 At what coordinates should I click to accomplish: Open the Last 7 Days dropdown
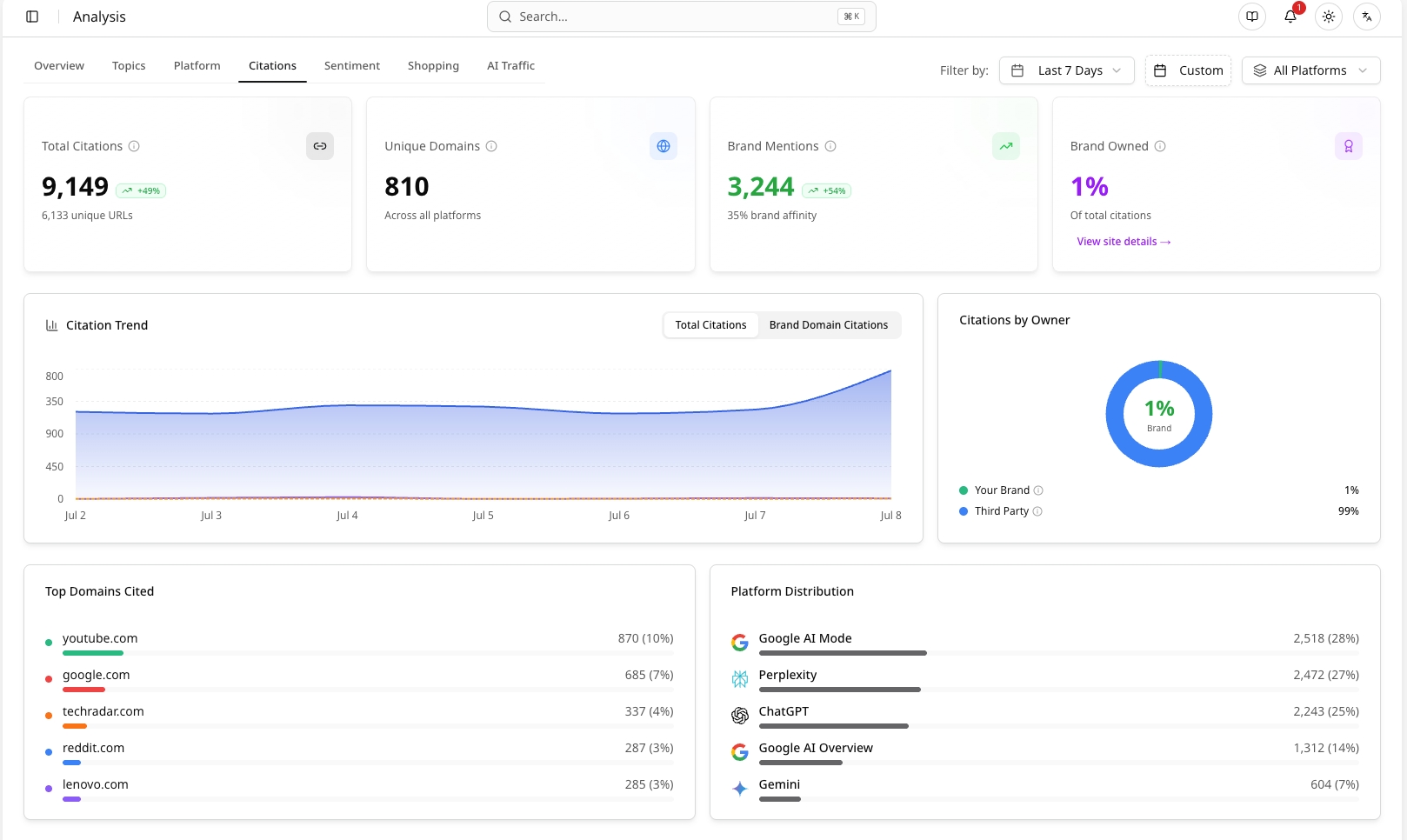tap(1067, 70)
